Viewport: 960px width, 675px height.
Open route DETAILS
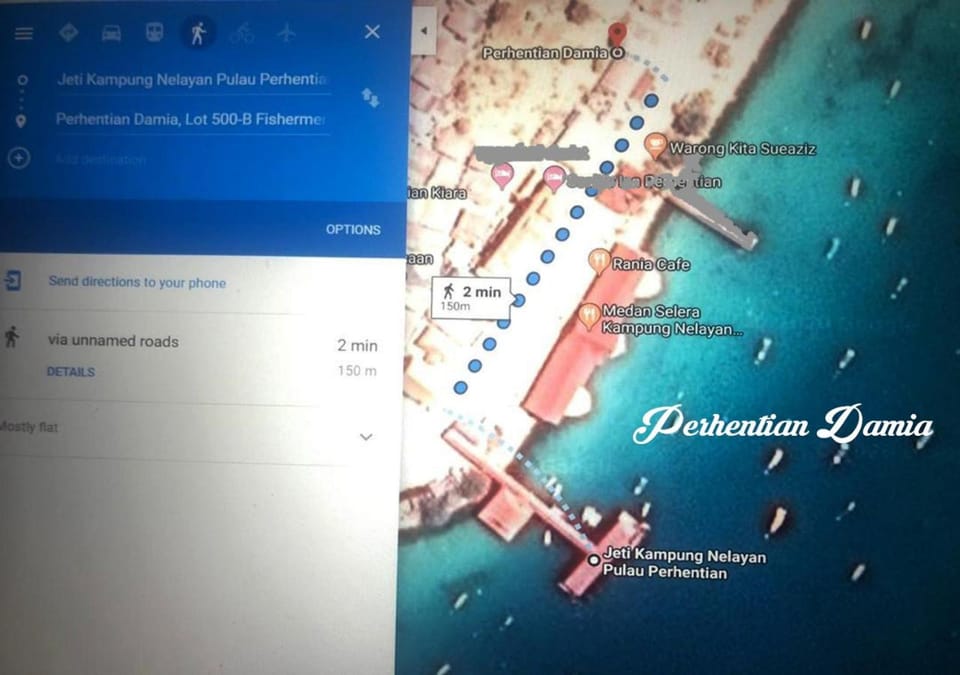click(x=71, y=372)
